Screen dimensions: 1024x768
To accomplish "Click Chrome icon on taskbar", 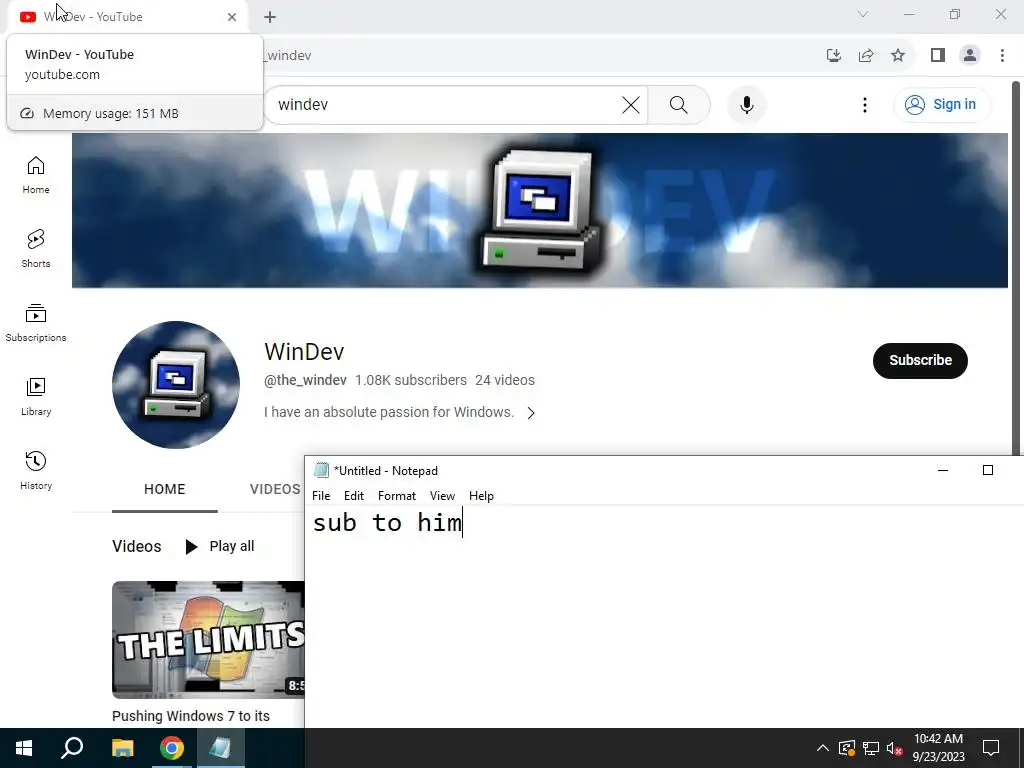I will [172, 748].
